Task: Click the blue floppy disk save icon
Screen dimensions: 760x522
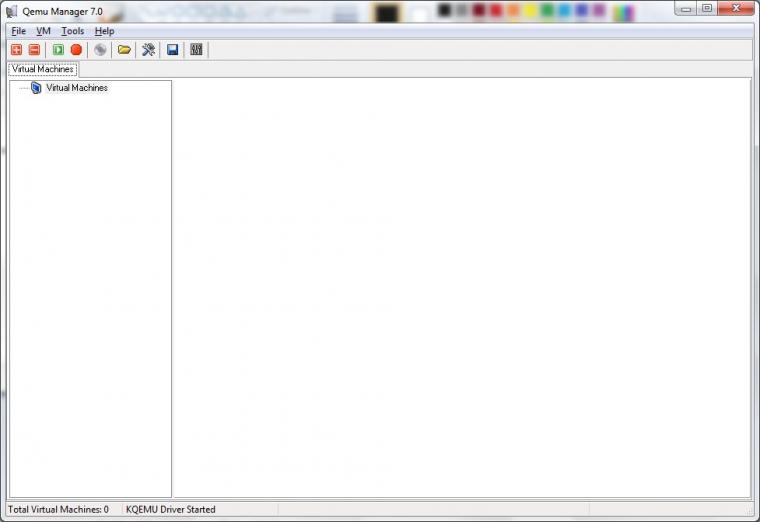Action: tap(173, 50)
